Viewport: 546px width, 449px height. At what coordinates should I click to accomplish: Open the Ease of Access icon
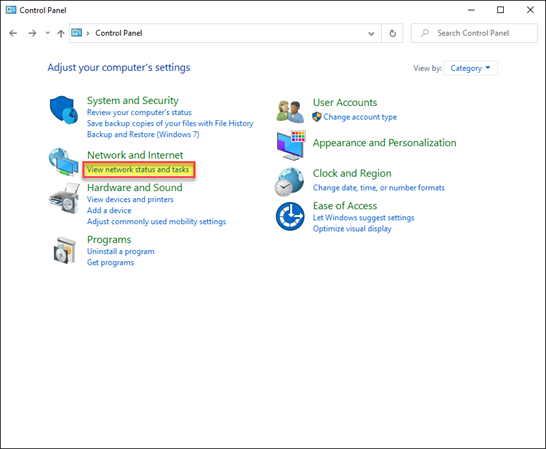[290, 216]
